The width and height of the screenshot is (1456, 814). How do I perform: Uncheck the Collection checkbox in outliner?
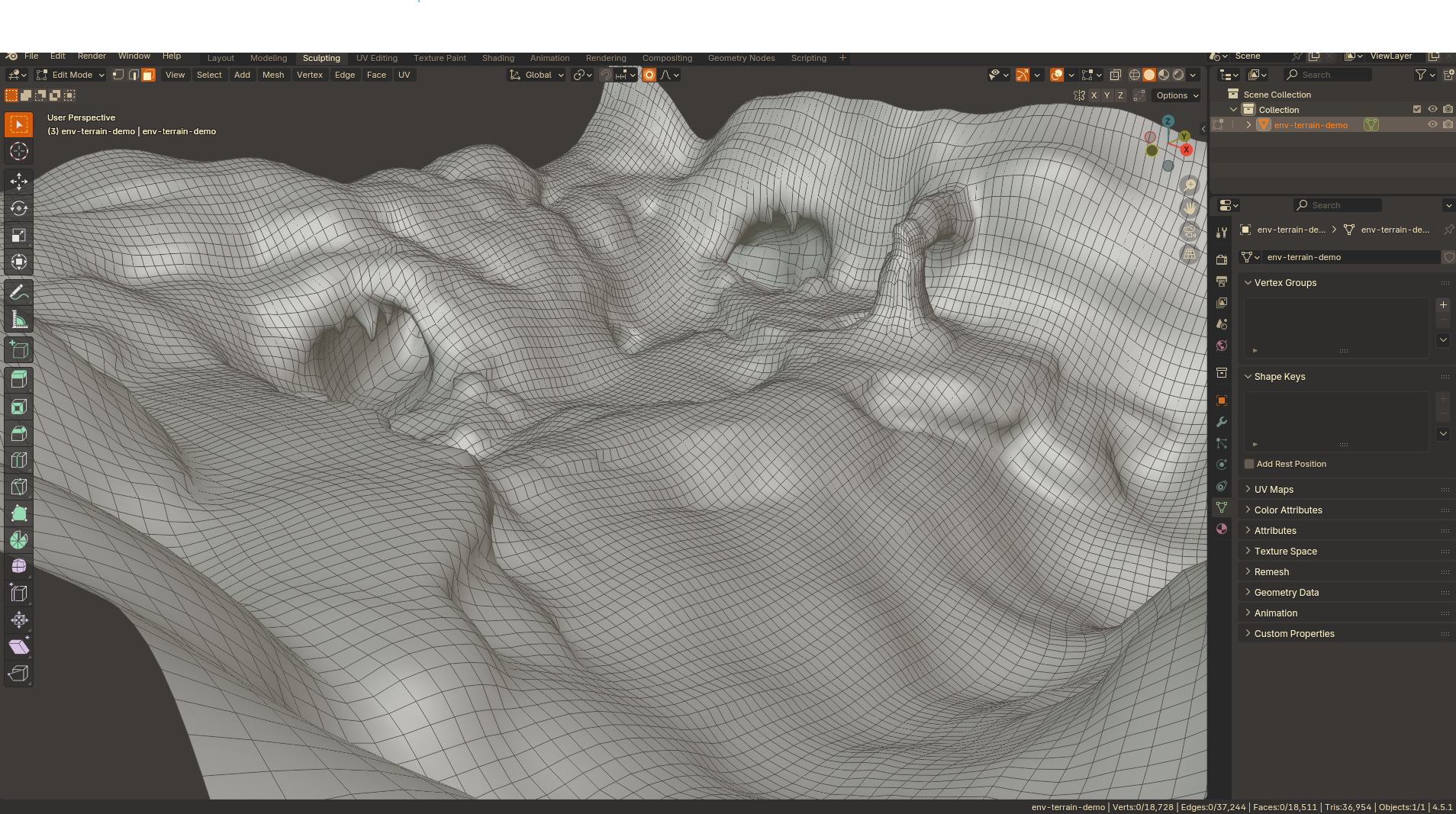point(1416,109)
